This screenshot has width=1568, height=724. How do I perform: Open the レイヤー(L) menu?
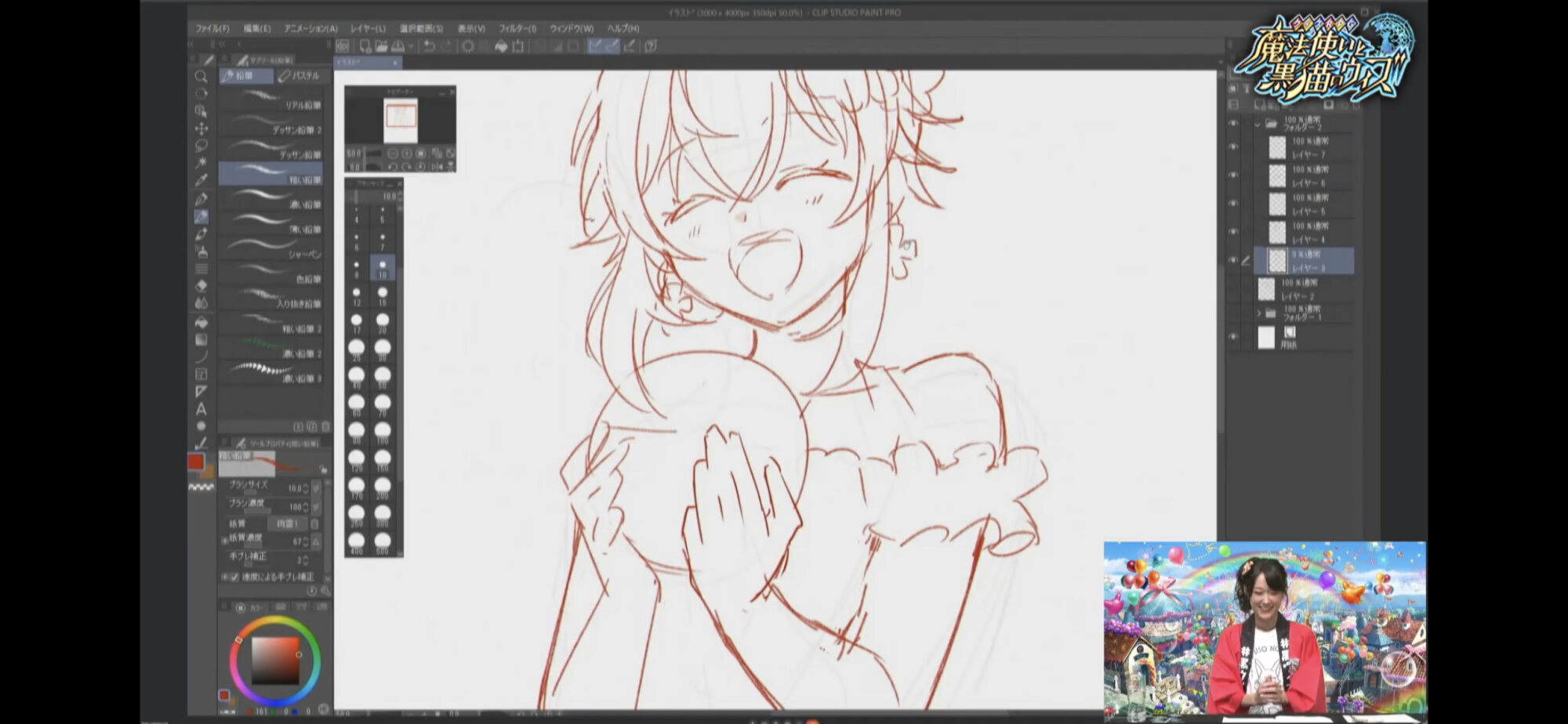[x=368, y=28]
